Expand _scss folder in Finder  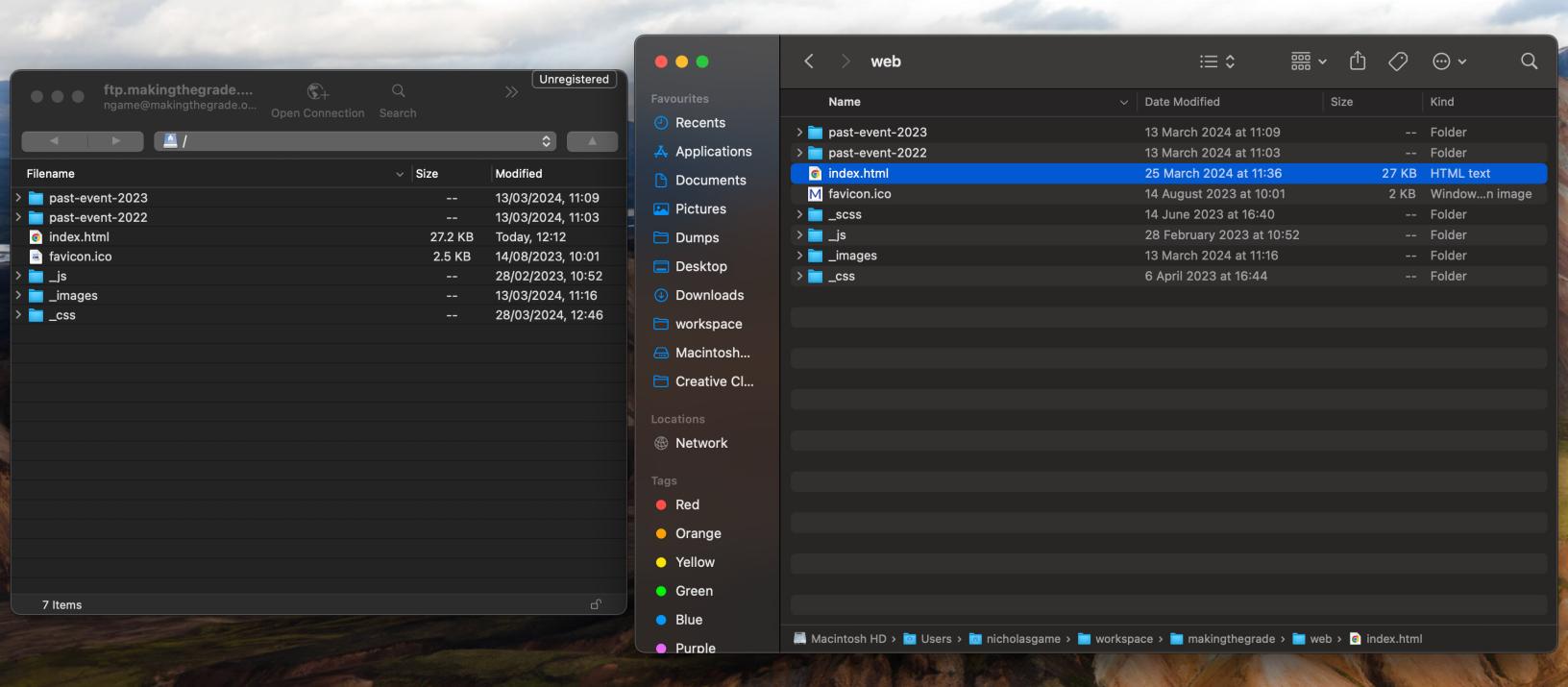point(798,214)
